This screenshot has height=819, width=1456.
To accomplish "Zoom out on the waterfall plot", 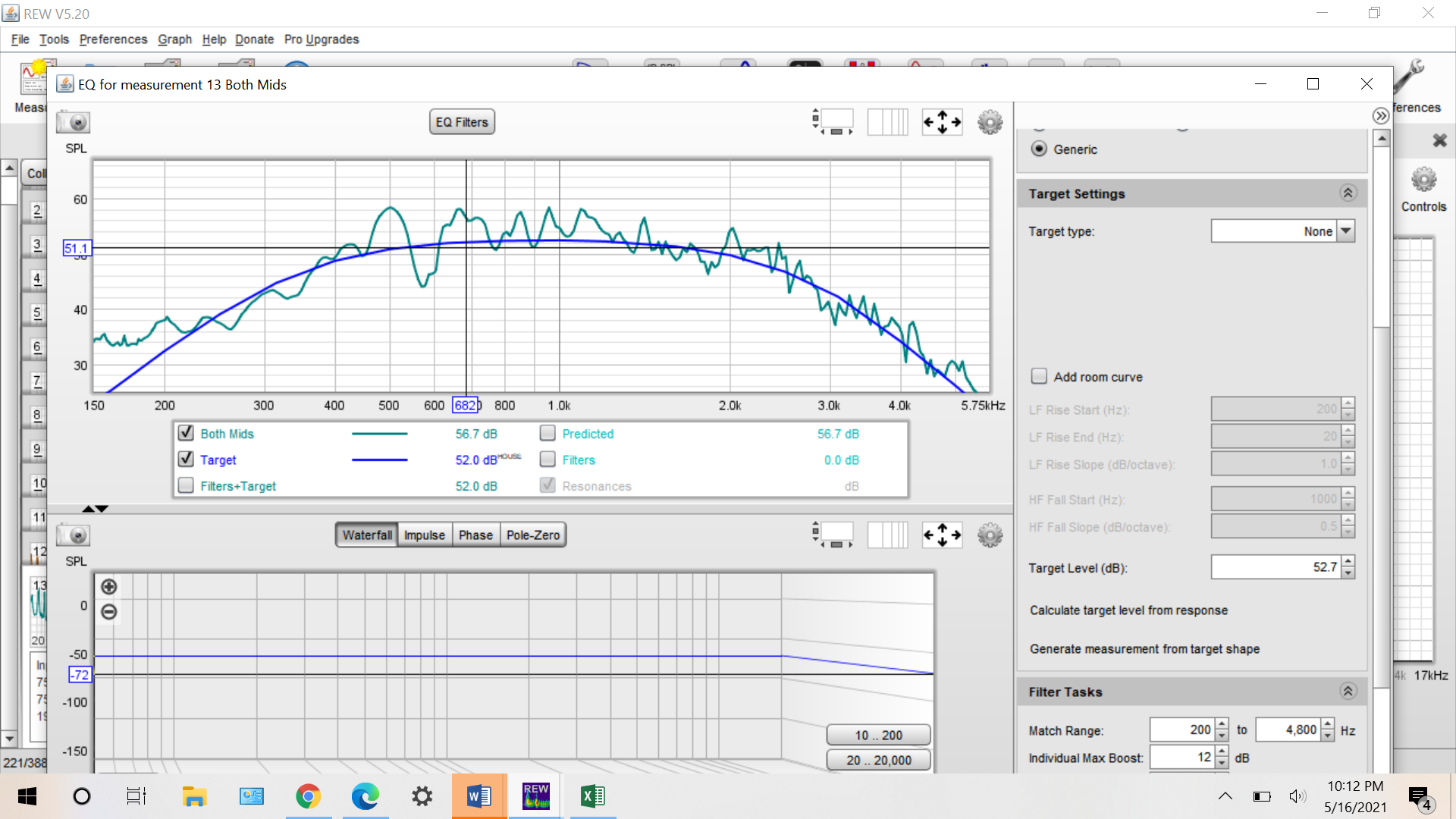I will click(109, 611).
